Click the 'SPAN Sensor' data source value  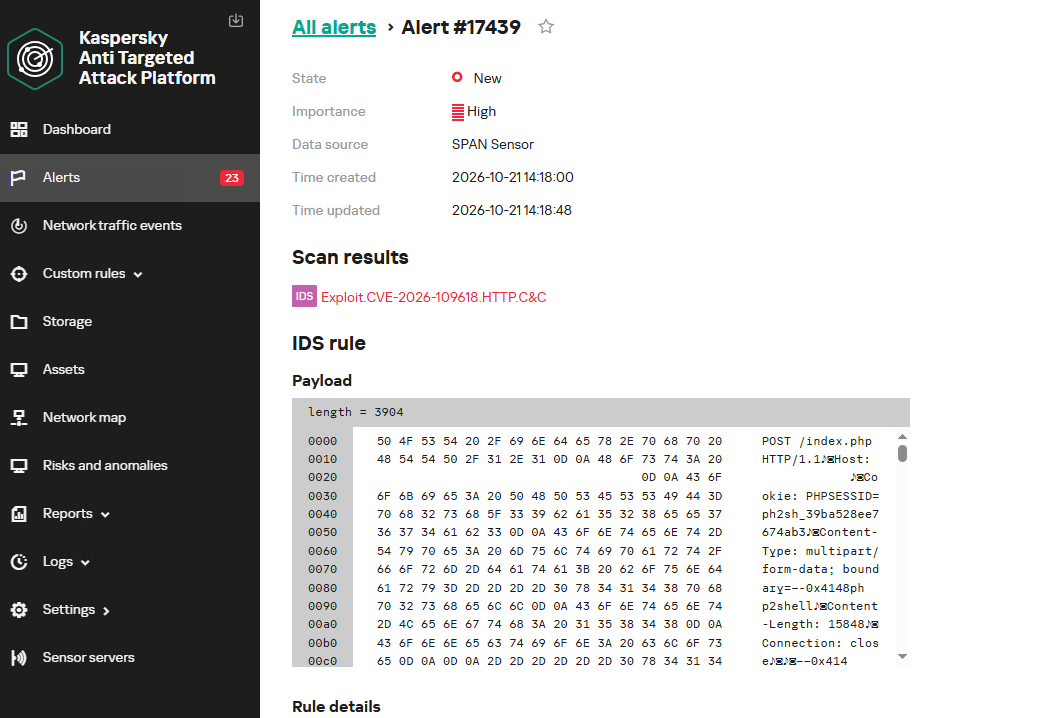(492, 144)
